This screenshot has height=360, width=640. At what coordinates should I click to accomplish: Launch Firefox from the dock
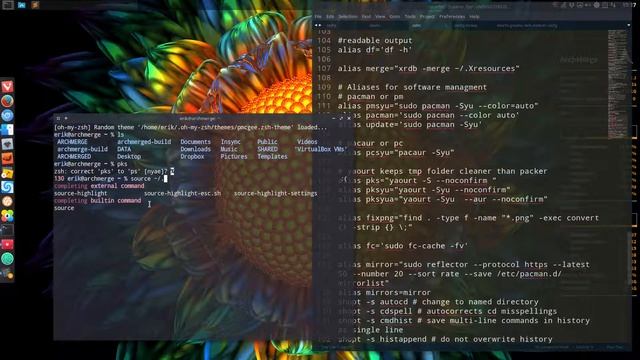coord(7,101)
